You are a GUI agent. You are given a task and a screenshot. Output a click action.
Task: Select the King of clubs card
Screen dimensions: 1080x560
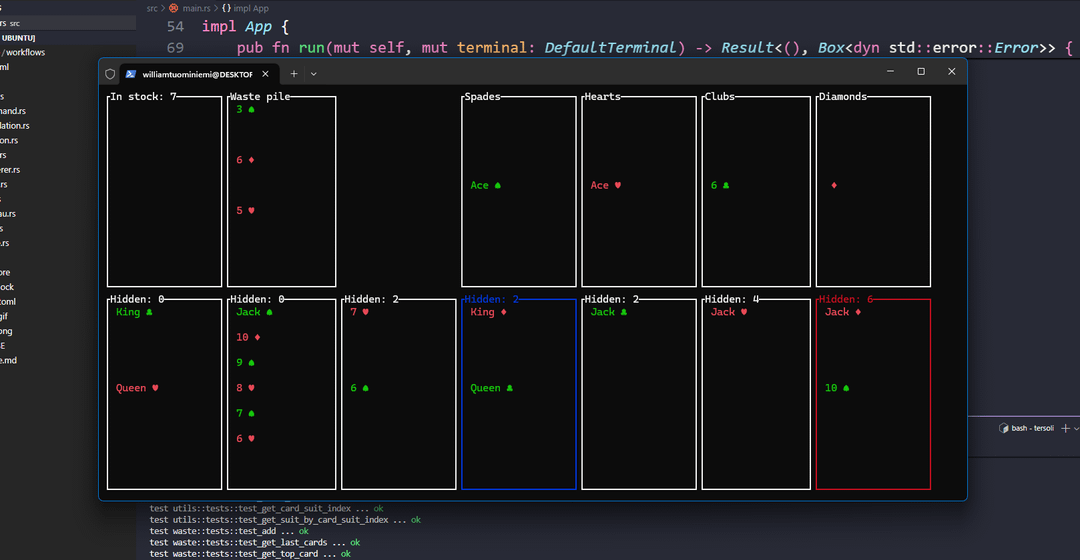134,312
